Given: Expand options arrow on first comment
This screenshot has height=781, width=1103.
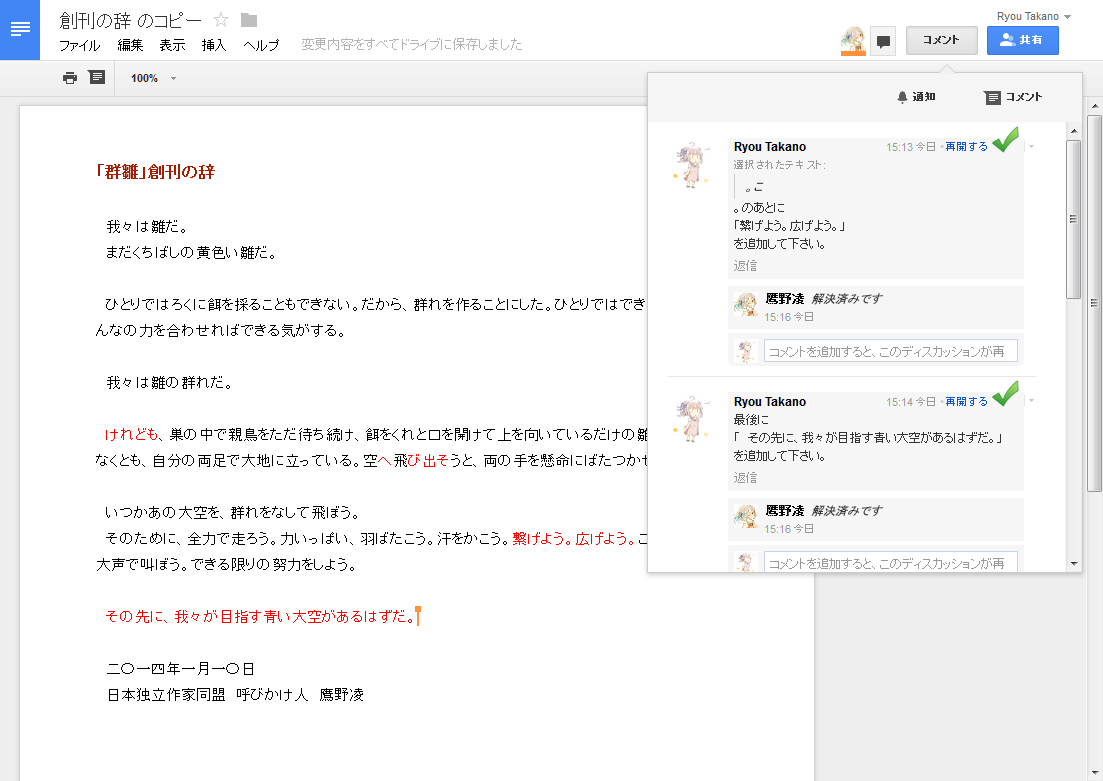Looking at the screenshot, I should (1031, 147).
